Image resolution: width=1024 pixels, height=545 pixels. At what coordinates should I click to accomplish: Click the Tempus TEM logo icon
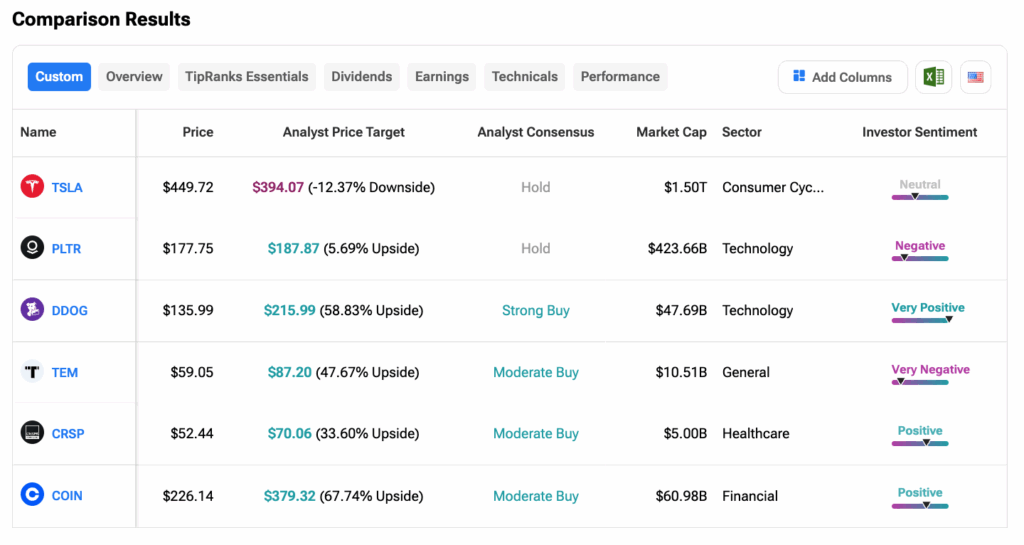coord(32,372)
